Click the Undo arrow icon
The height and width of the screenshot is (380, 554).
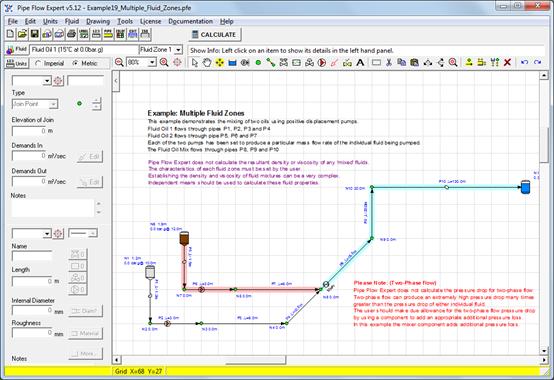[x=524, y=63]
